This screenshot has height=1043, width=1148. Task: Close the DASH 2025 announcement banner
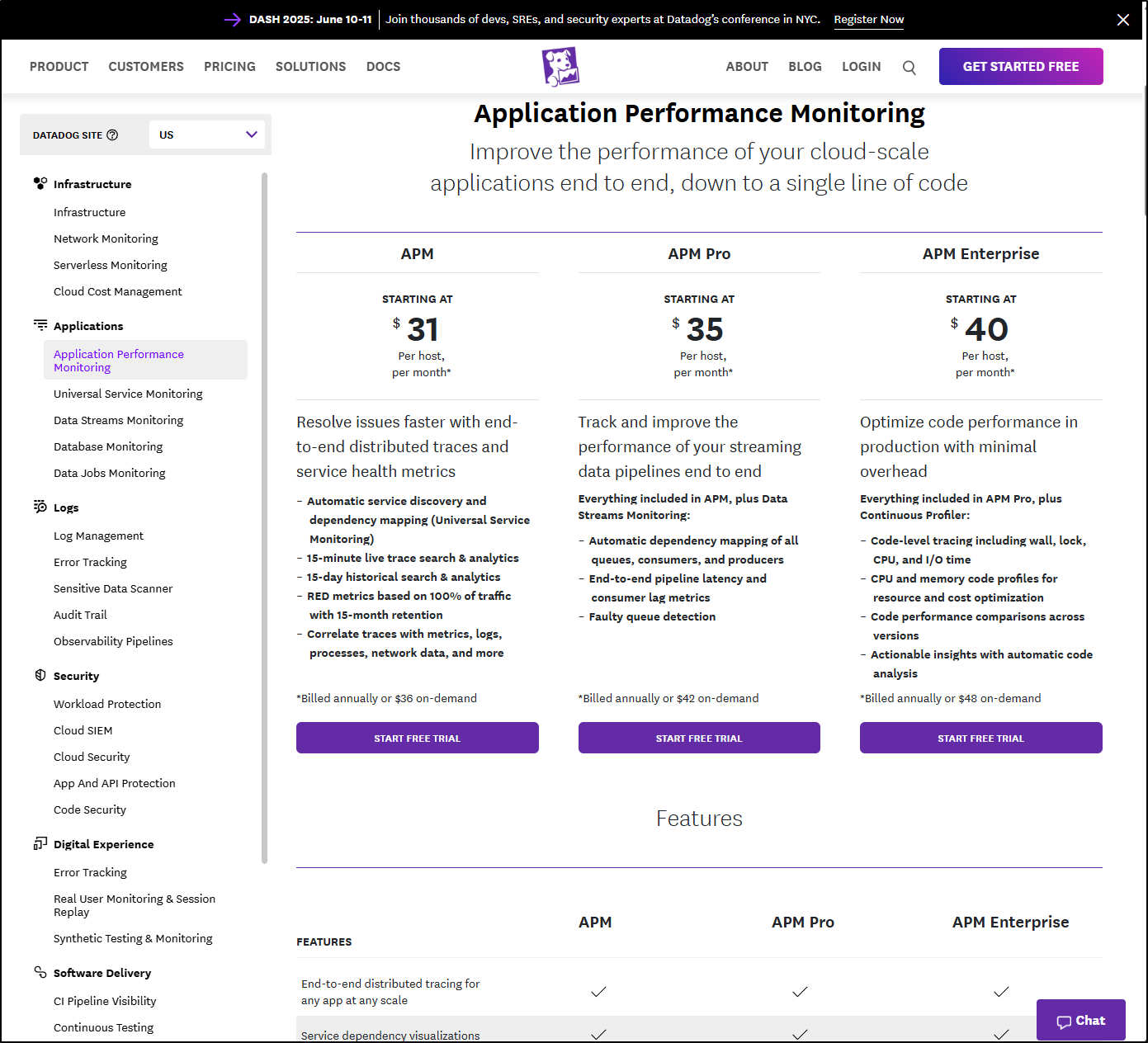point(1123,20)
